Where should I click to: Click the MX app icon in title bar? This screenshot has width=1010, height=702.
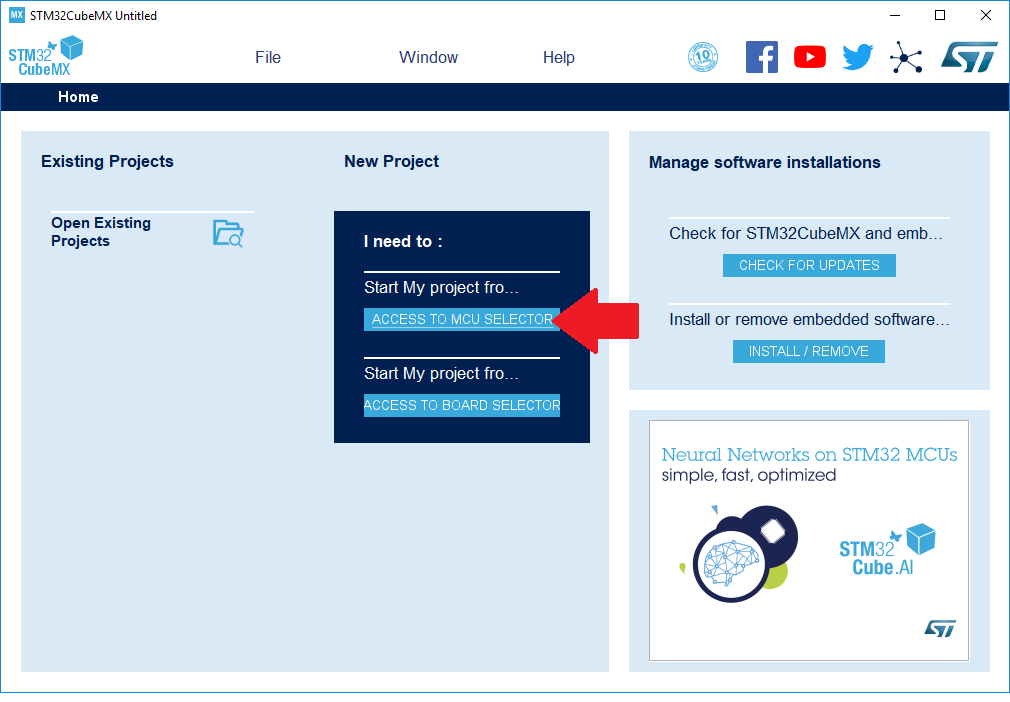coord(16,15)
